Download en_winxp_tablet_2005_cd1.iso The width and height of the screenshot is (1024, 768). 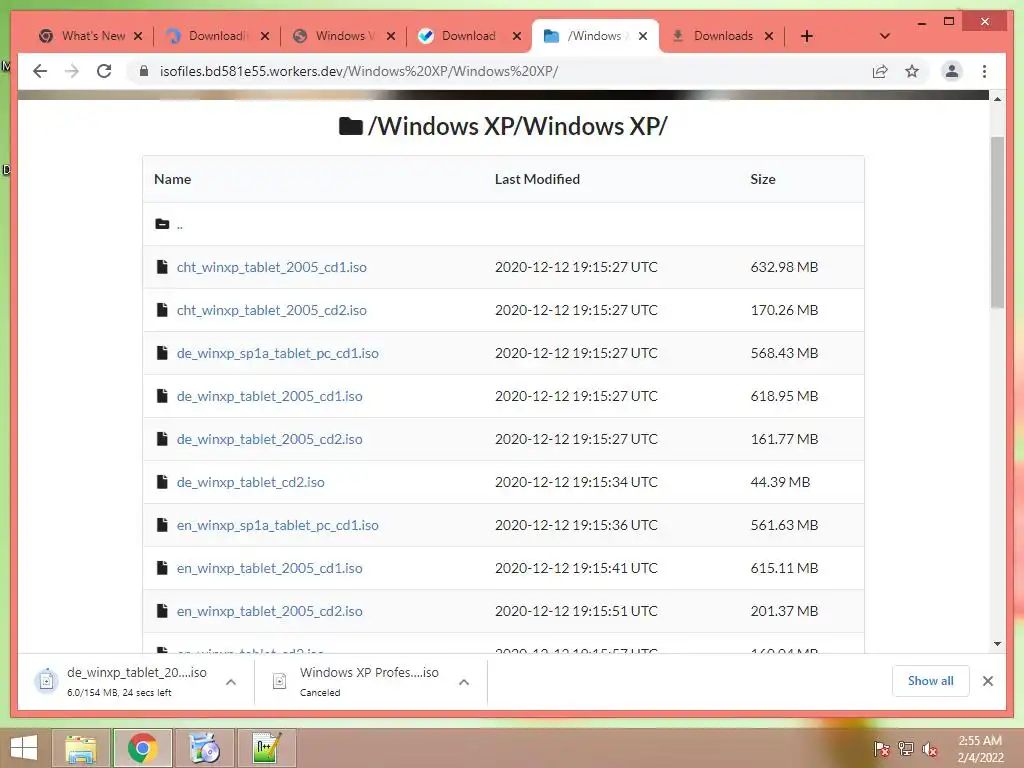click(270, 569)
